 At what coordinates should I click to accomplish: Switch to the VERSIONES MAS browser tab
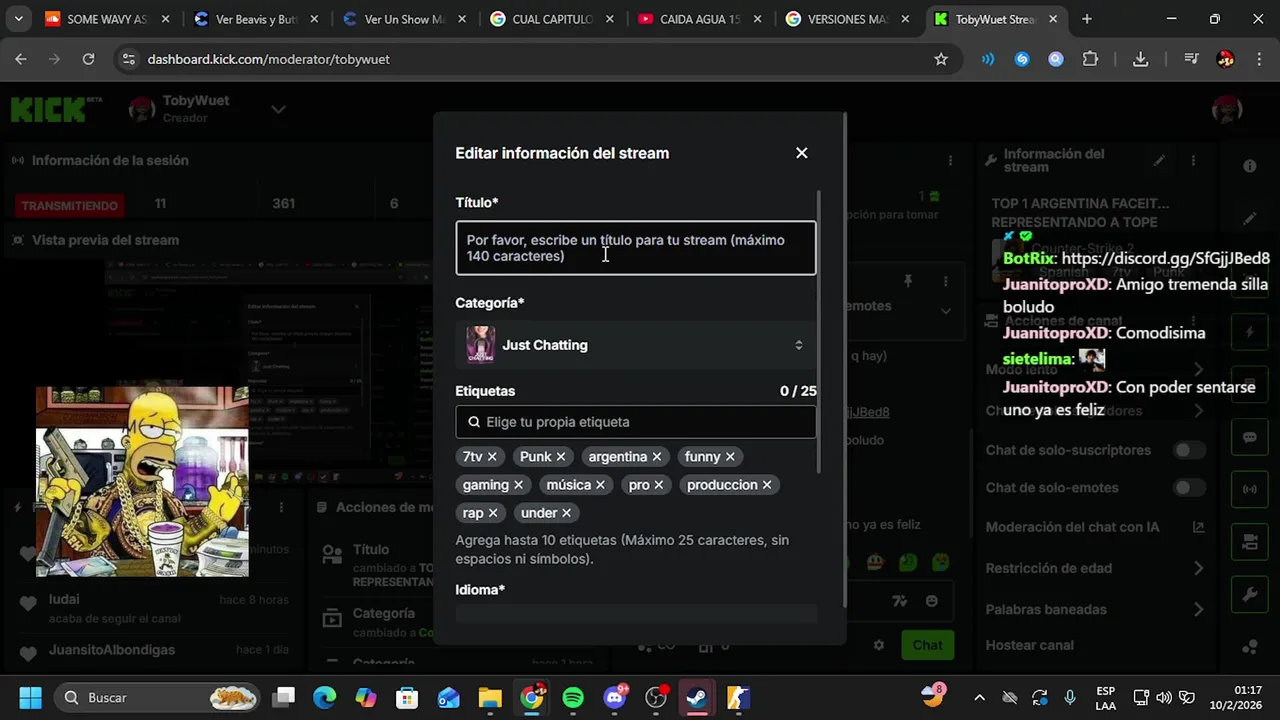coord(848,19)
